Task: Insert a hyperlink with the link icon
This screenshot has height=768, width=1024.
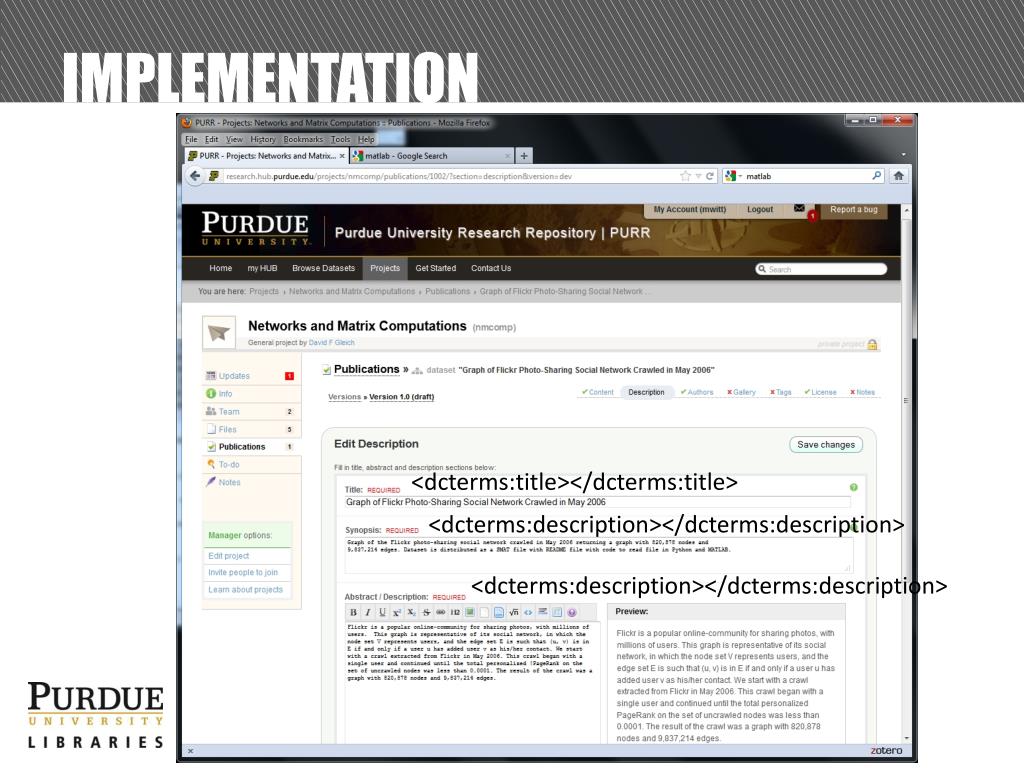Action: point(440,613)
